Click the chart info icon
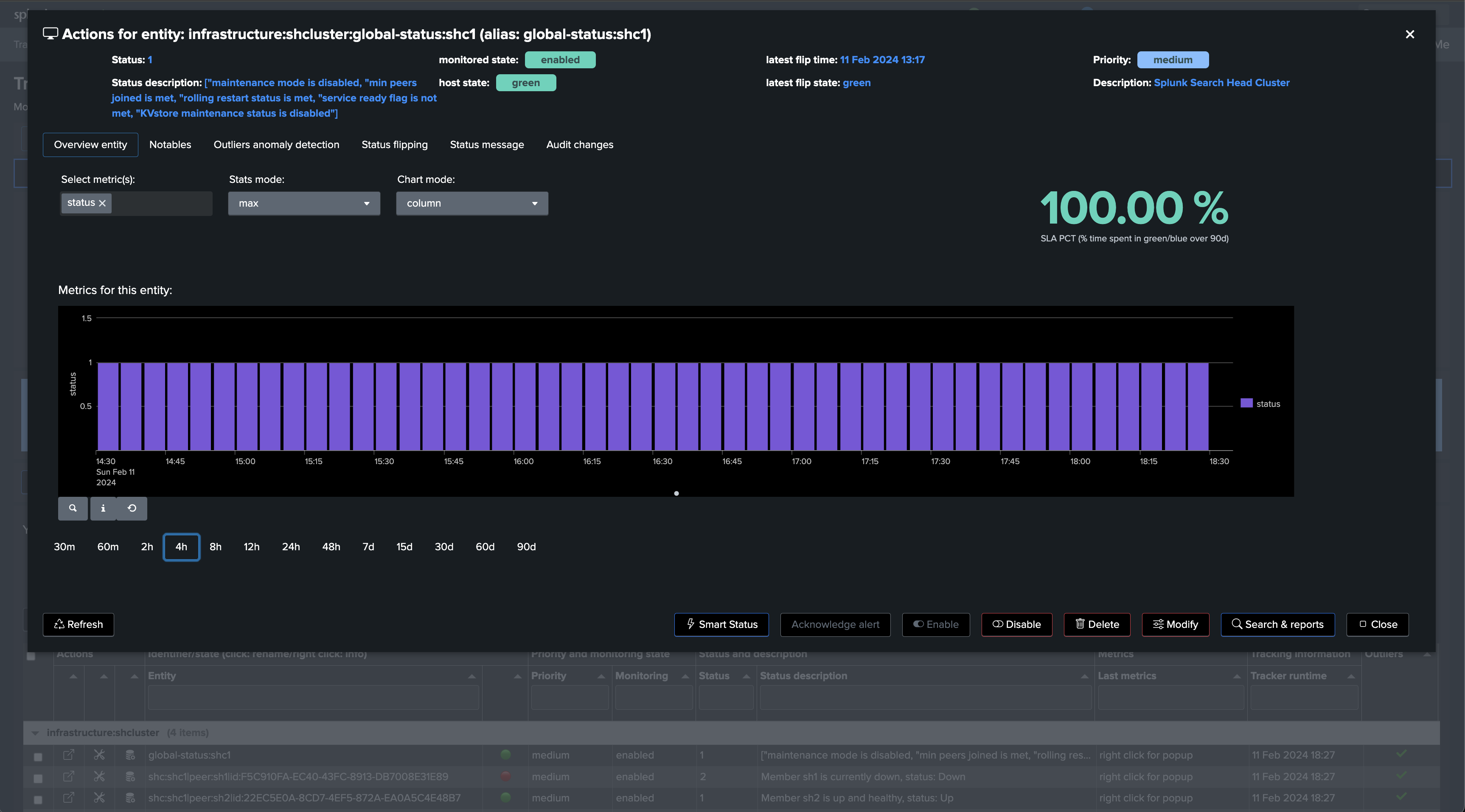 tap(103, 508)
